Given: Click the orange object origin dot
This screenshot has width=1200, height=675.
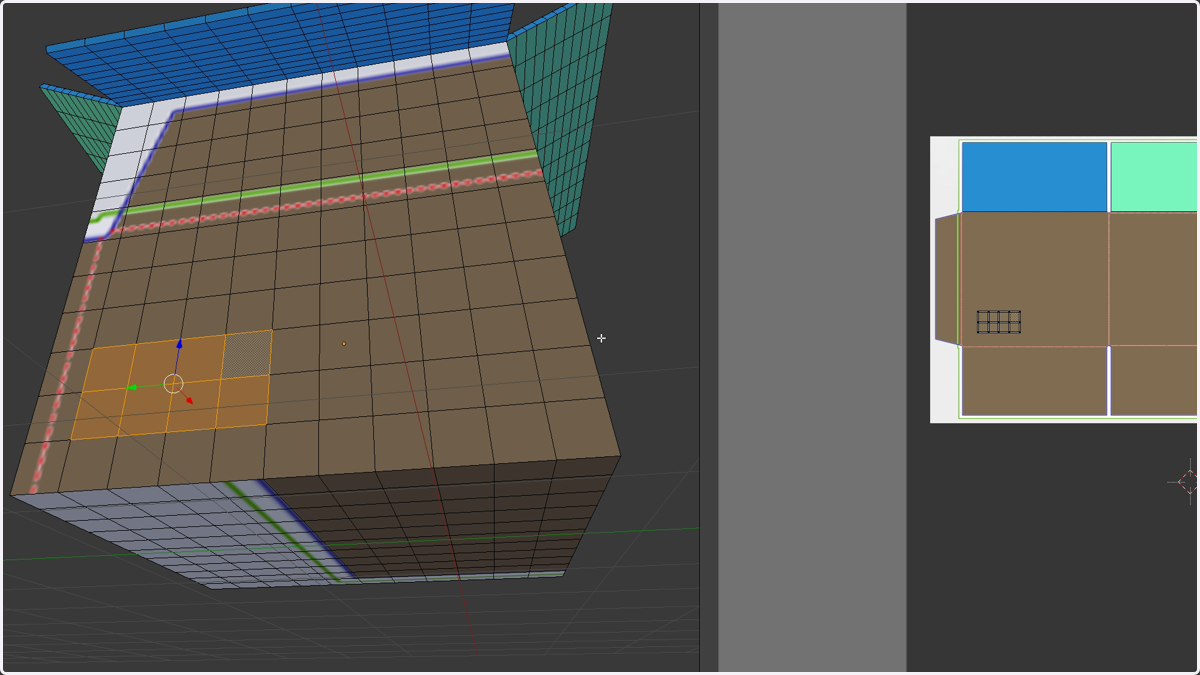Looking at the screenshot, I should 344,344.
